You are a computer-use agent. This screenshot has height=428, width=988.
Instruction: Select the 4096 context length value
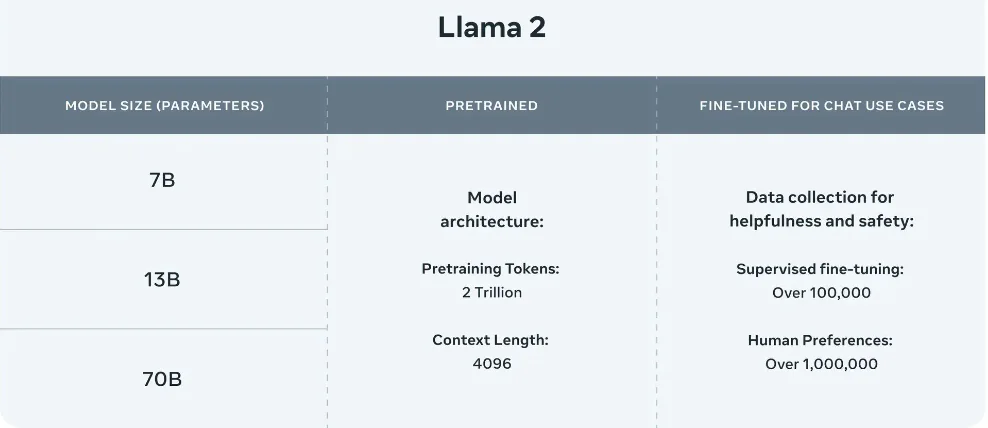click(x=491, y=364)
